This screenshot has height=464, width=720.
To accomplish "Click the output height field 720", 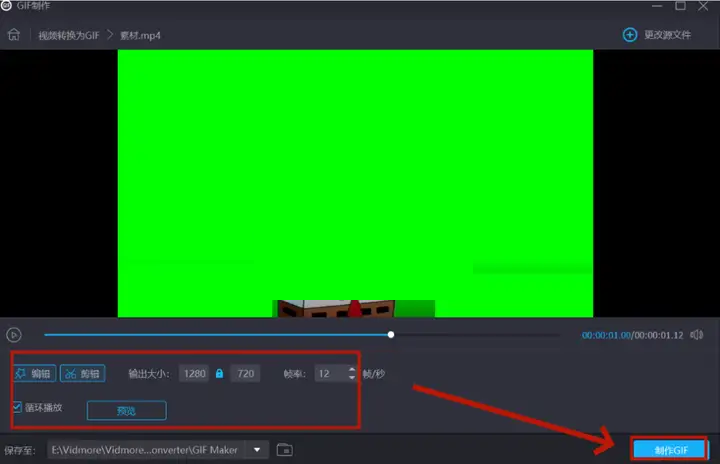I will 246,373.
